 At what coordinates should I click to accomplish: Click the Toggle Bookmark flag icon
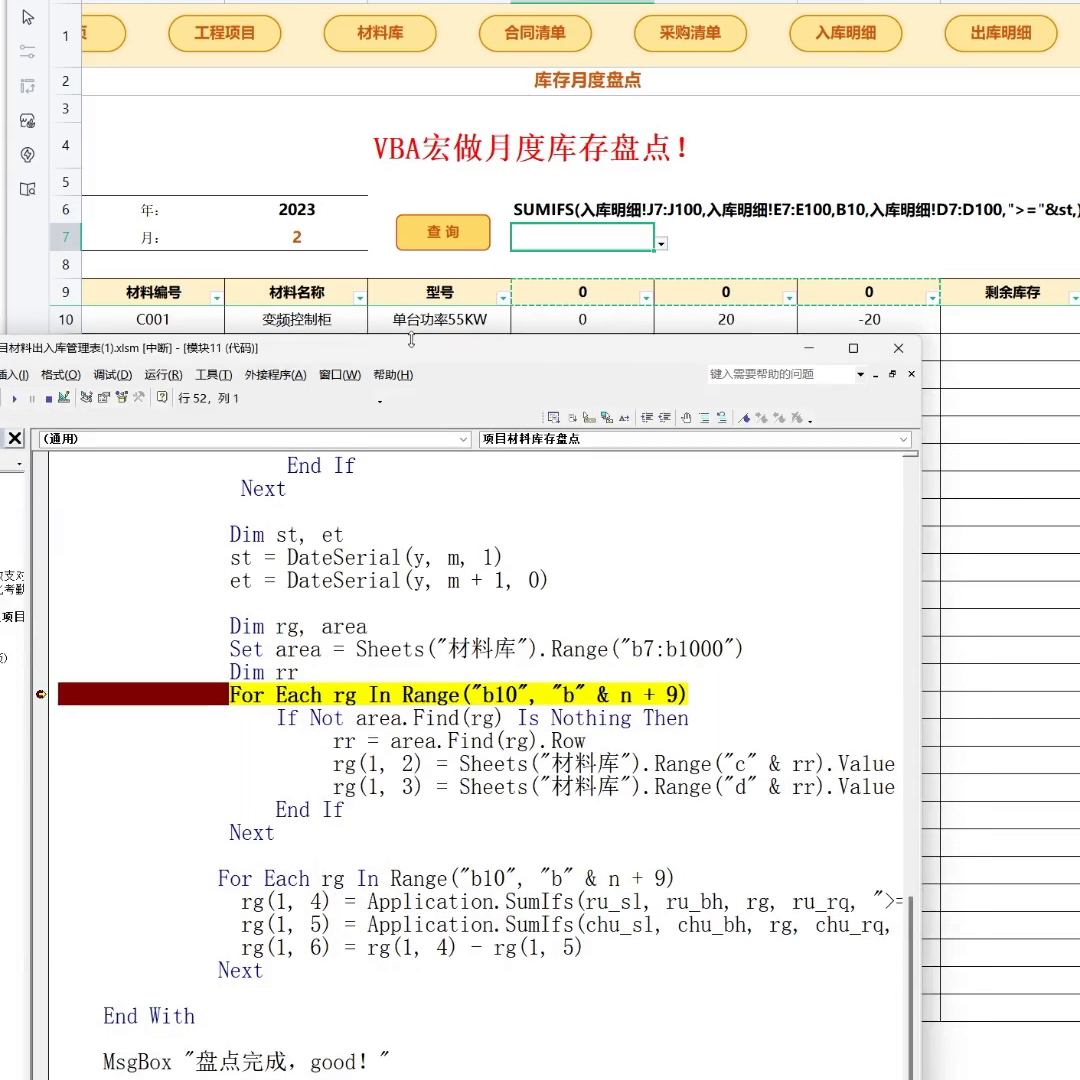(x=744, y=417)
